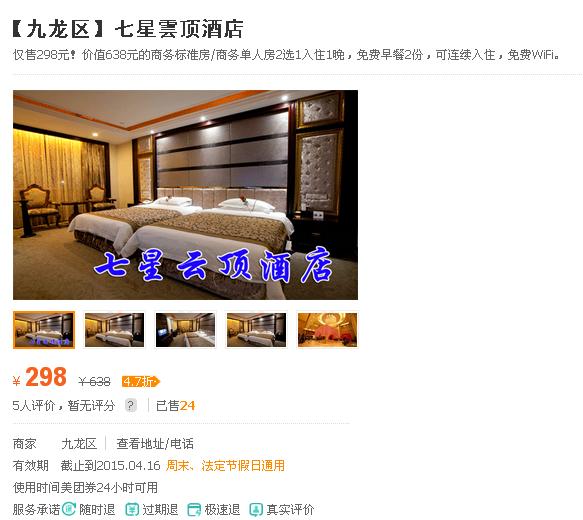This screenshot has height=520, width=583.
Task: Click the 随时退 service promise icon
Action: (x=69, y=509)
